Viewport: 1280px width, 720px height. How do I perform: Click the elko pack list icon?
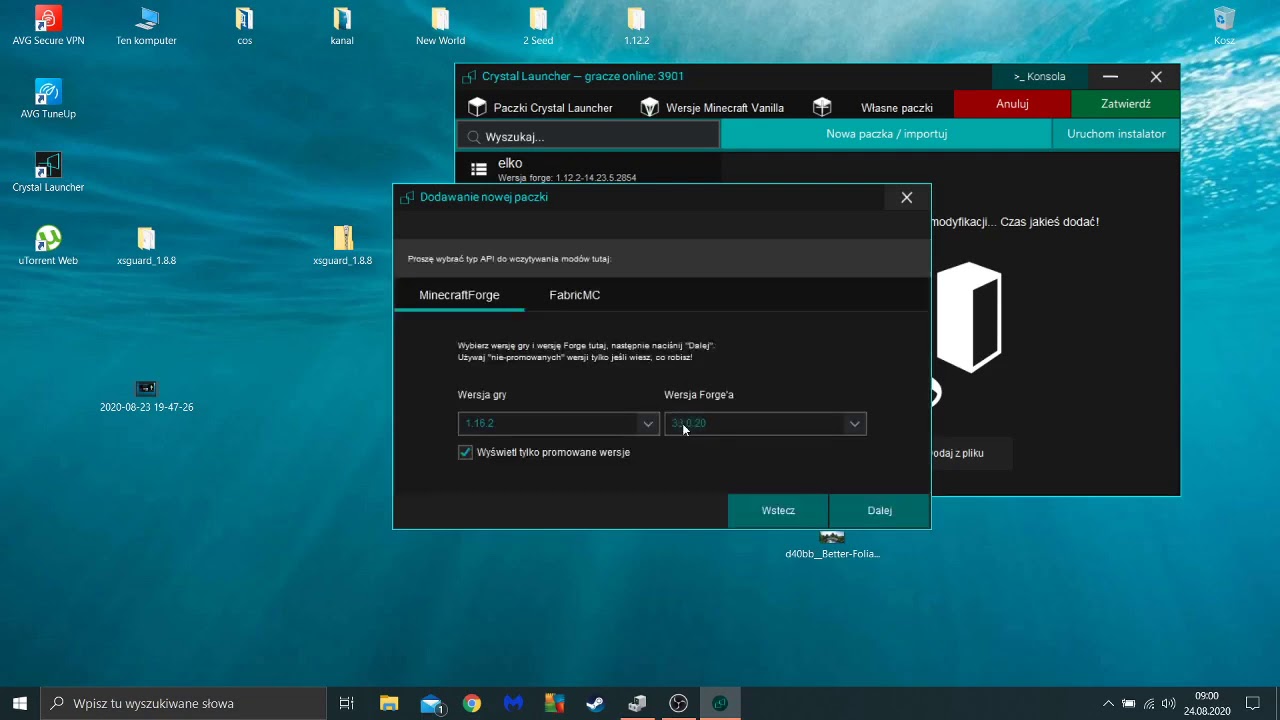(479, 169)
